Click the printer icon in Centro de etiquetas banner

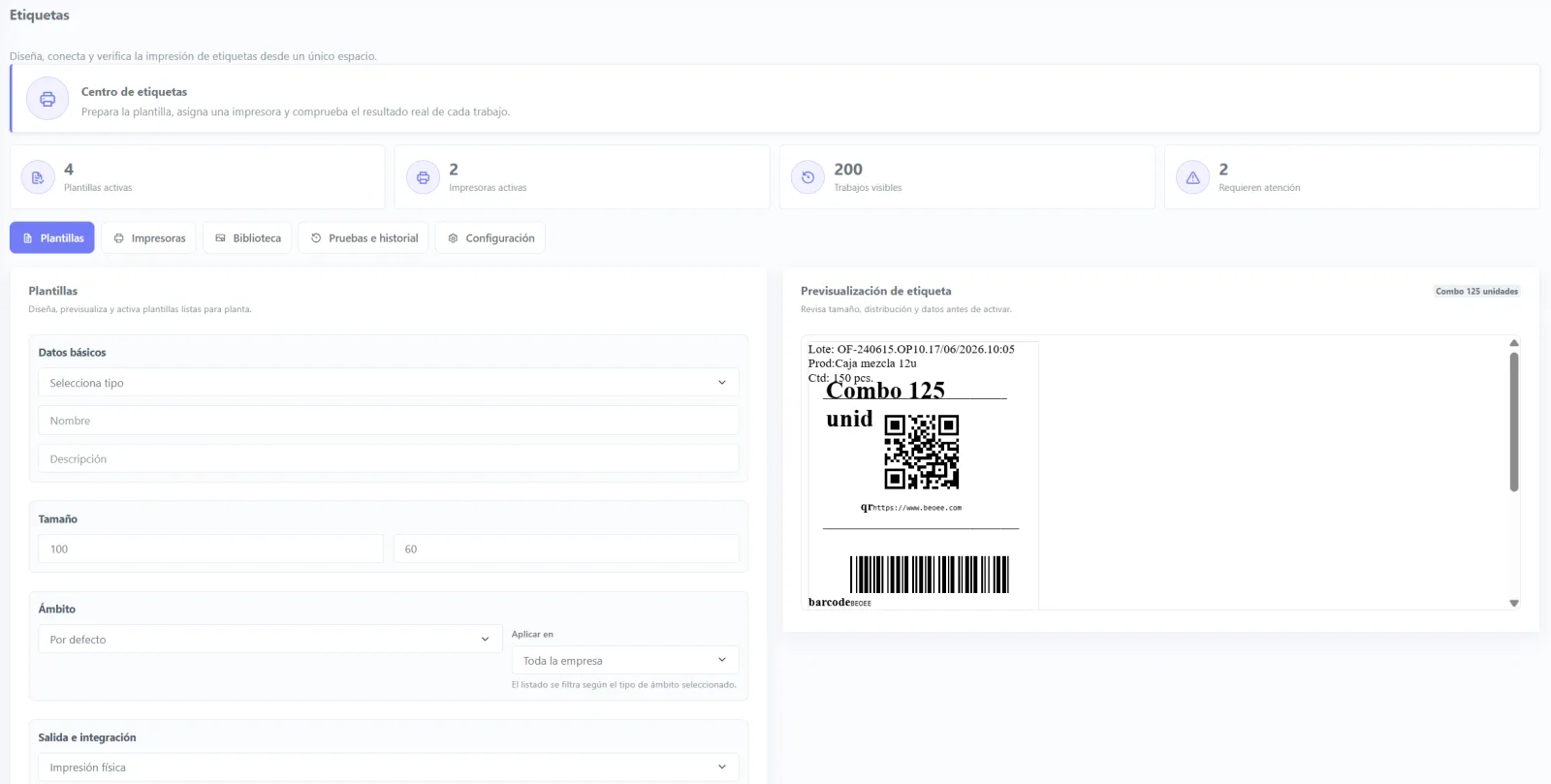click(47, 99)
